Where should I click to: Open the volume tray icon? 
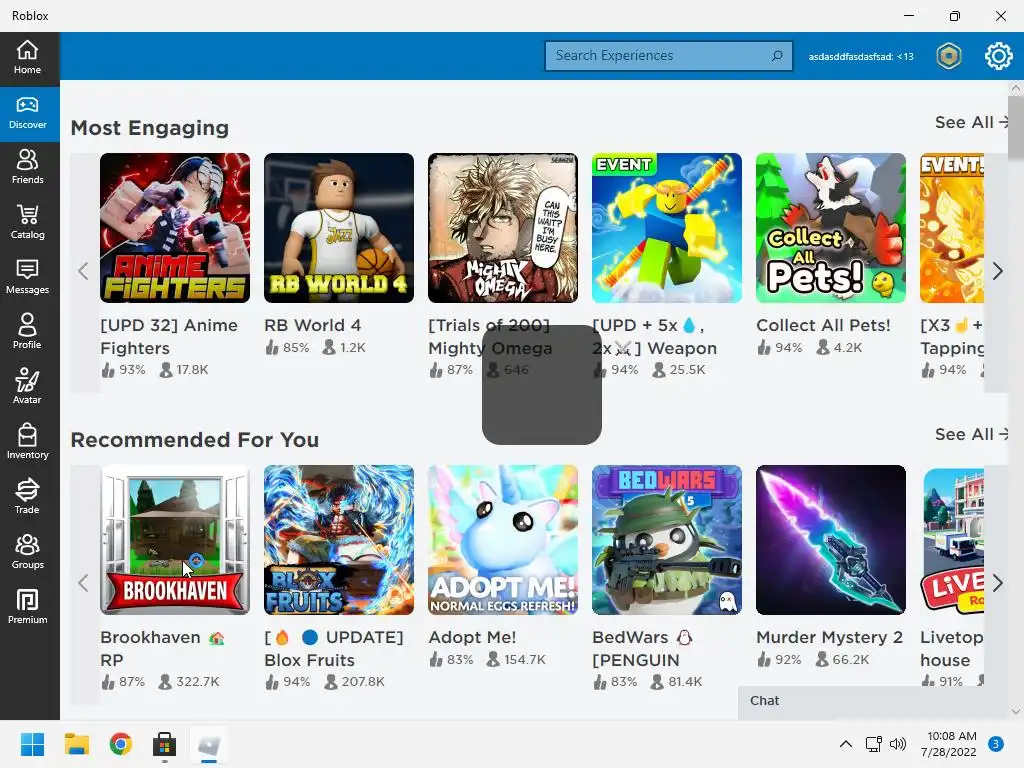pyautogui.click(x=899, y=744)
